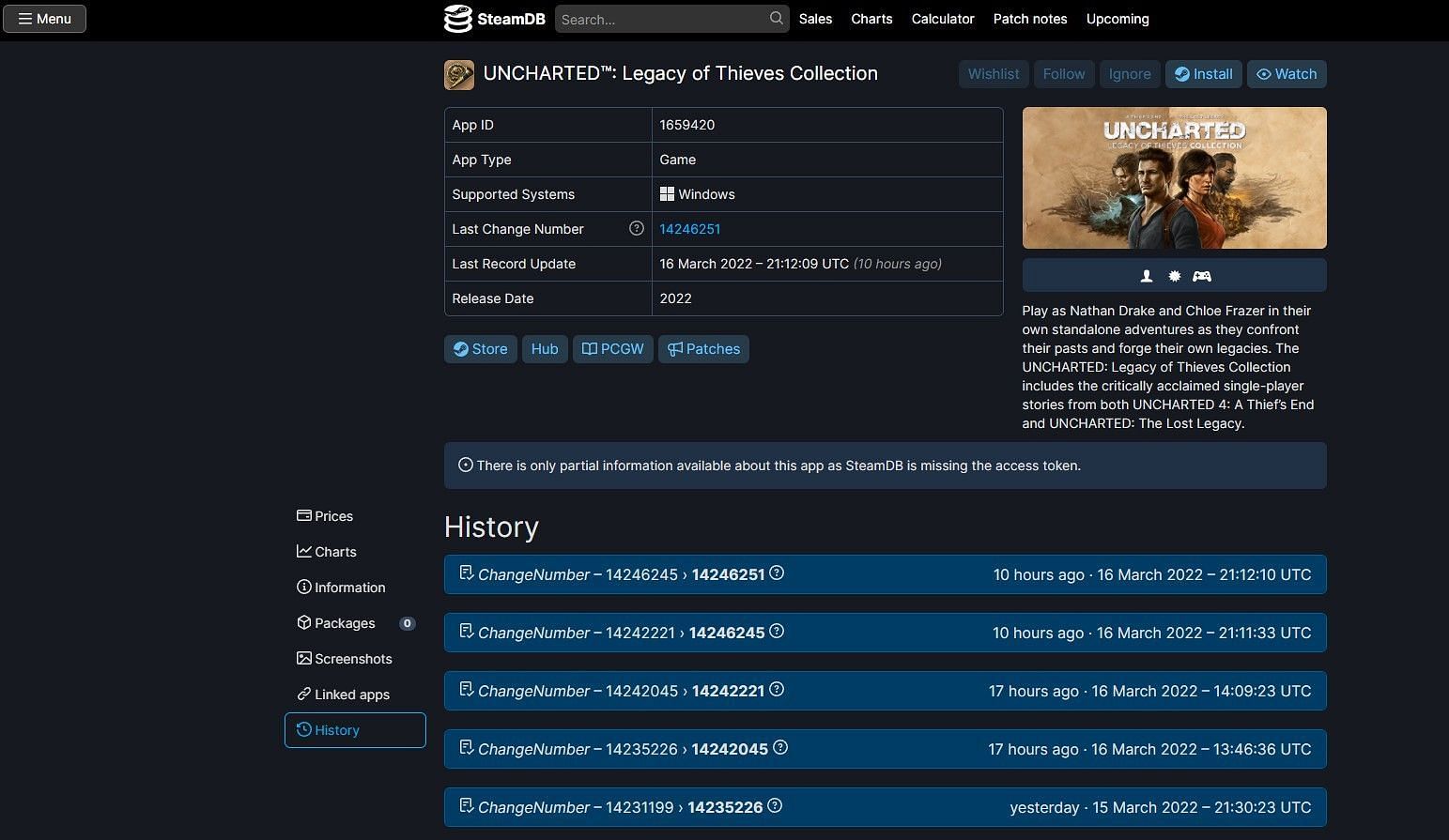The image size is (1449, 840).
Task: Click the magnifier search icon
Action: pyautogui.click(x=776, y=18)
